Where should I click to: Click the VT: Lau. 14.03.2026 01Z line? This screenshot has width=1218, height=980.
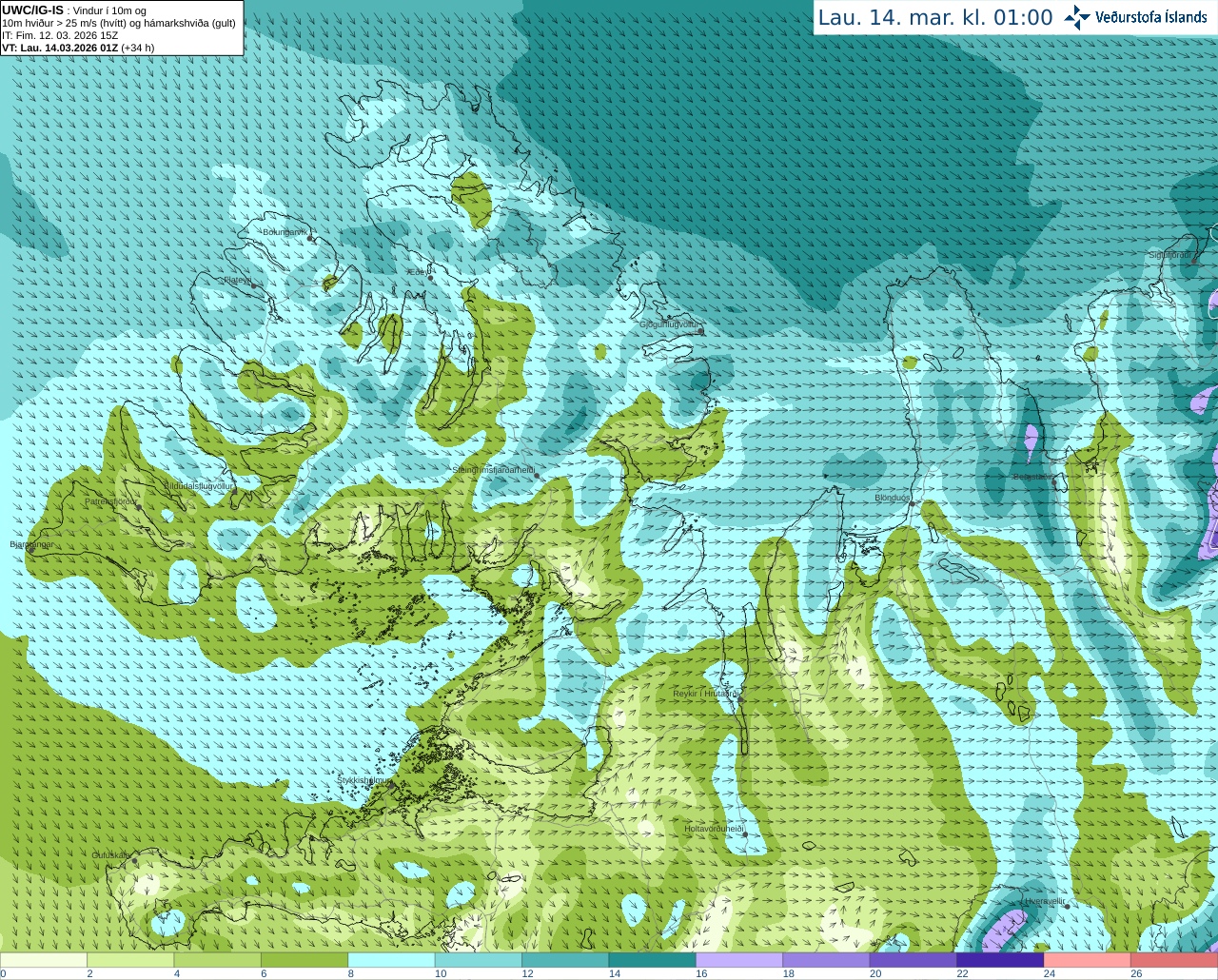pyautogui.click(x=78, y=48)
